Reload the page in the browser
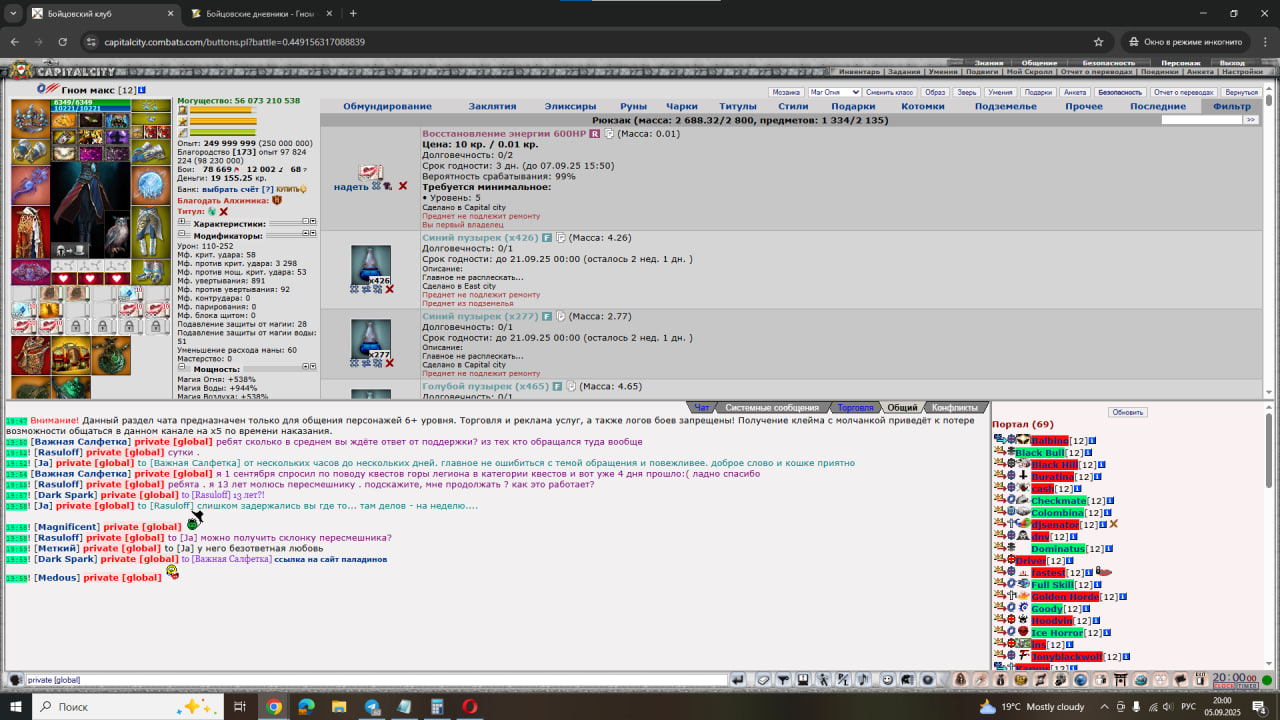 coord(63,42)
